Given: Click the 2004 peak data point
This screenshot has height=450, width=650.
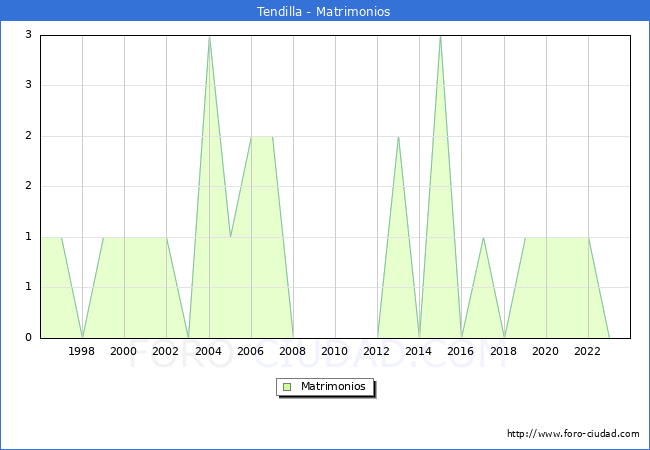Looking at the screenshot, I should (209, 37).
